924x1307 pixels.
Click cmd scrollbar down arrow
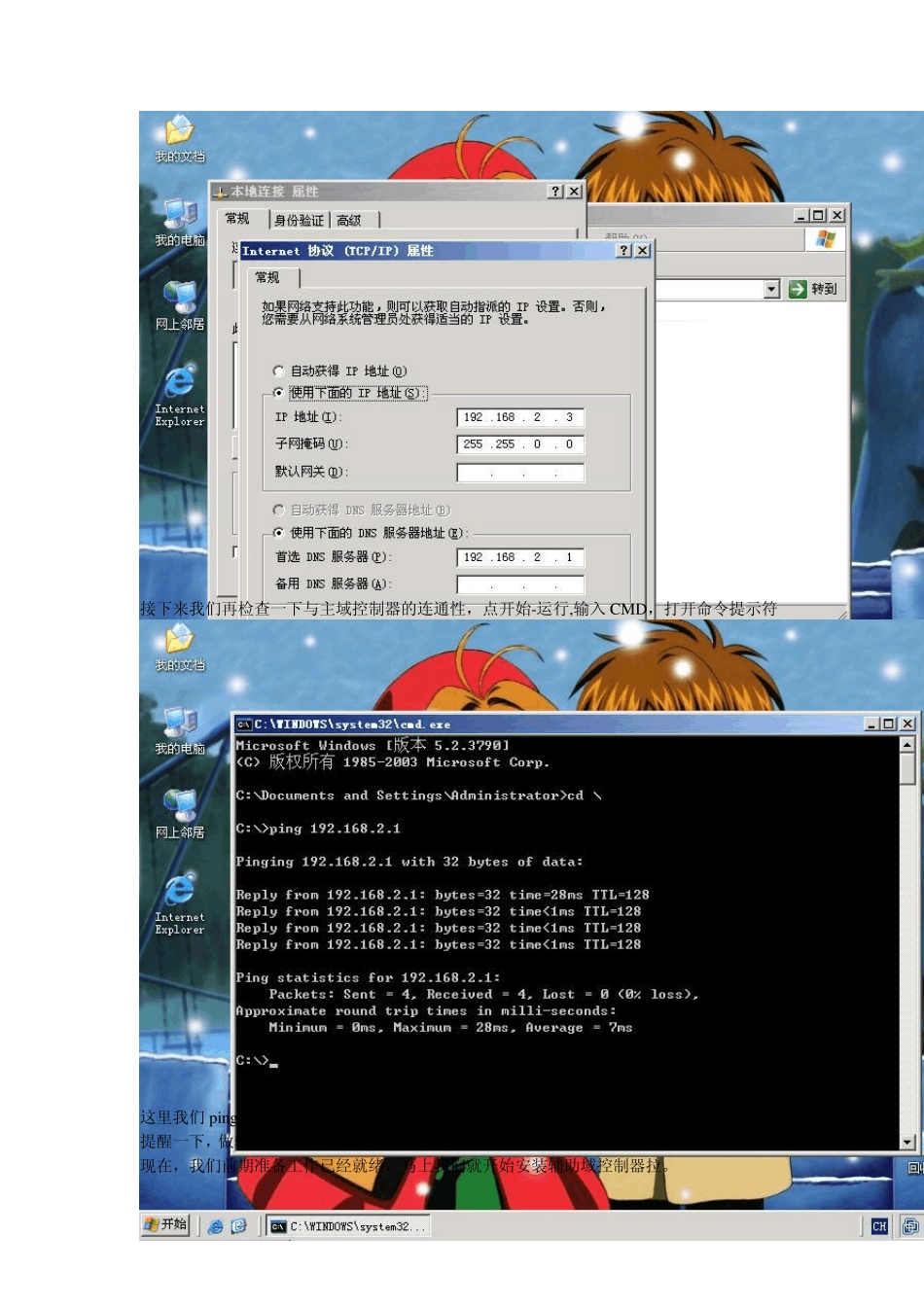[x=907, y=1143]
